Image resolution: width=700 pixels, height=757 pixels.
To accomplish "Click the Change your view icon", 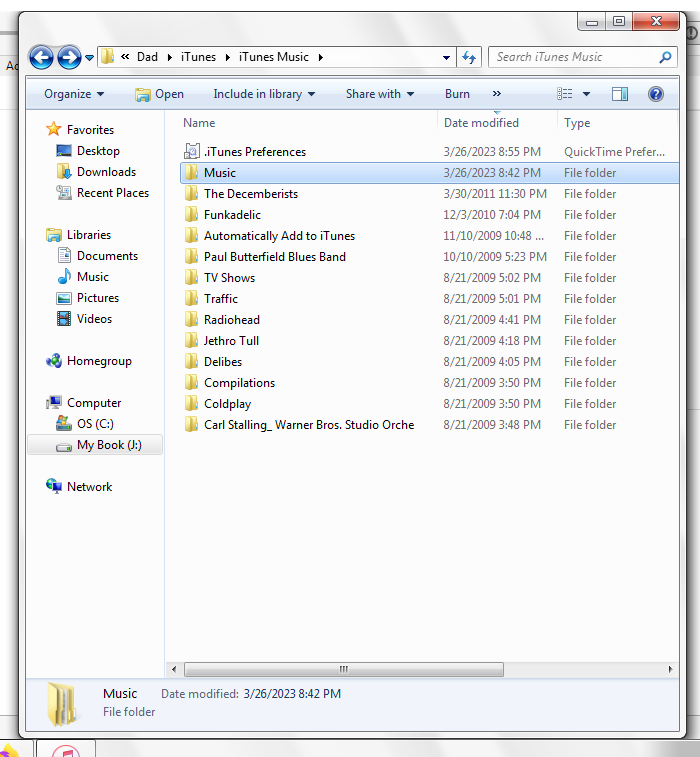I will pyautogui.click(x=565, y=94).
